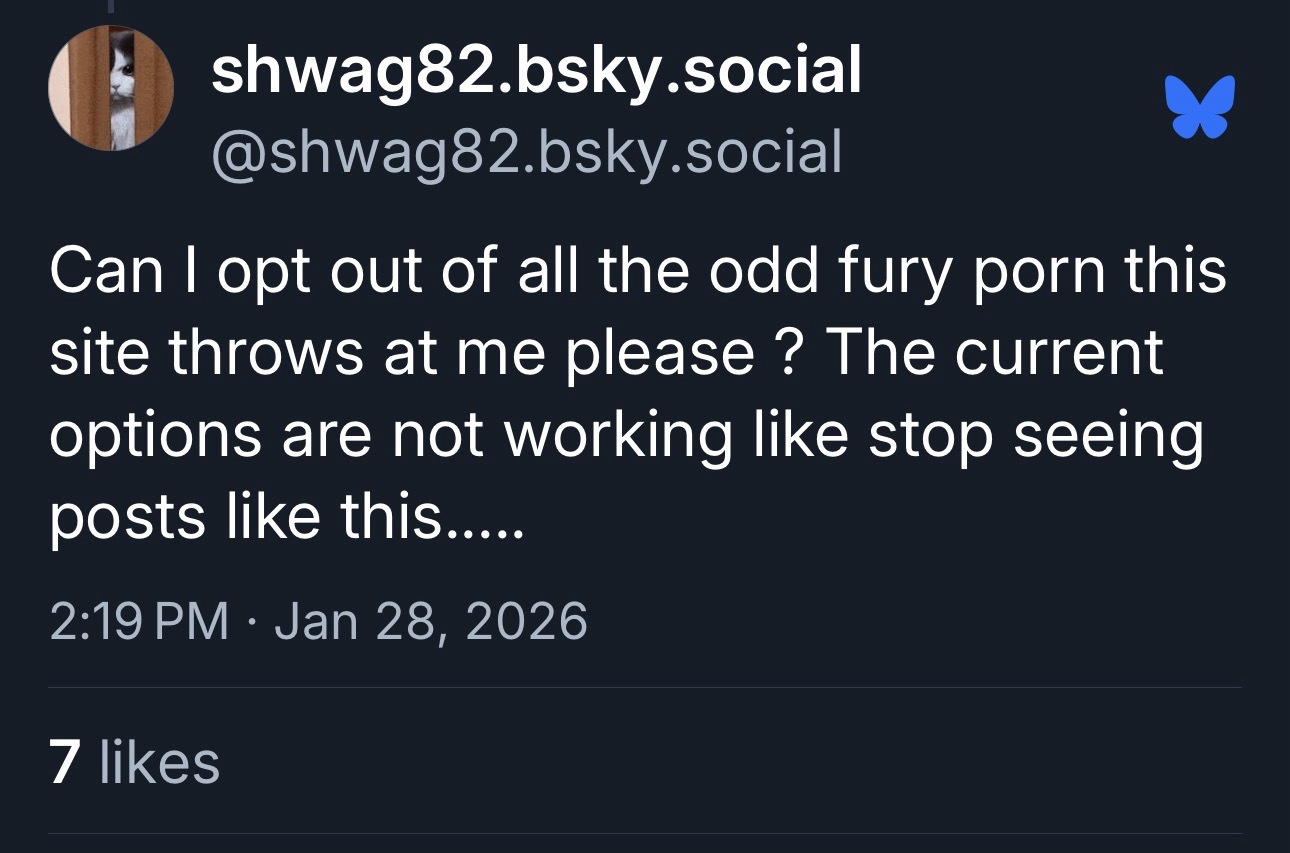Click the Jan 28, 2026 date
This screenshot has width=1290, height=853.
click(430, 621)
